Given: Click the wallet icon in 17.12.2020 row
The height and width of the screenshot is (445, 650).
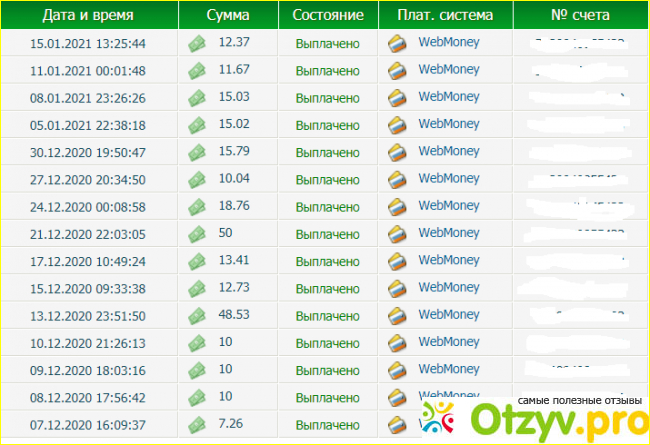Looking at the screenshot, I should 397,261.
